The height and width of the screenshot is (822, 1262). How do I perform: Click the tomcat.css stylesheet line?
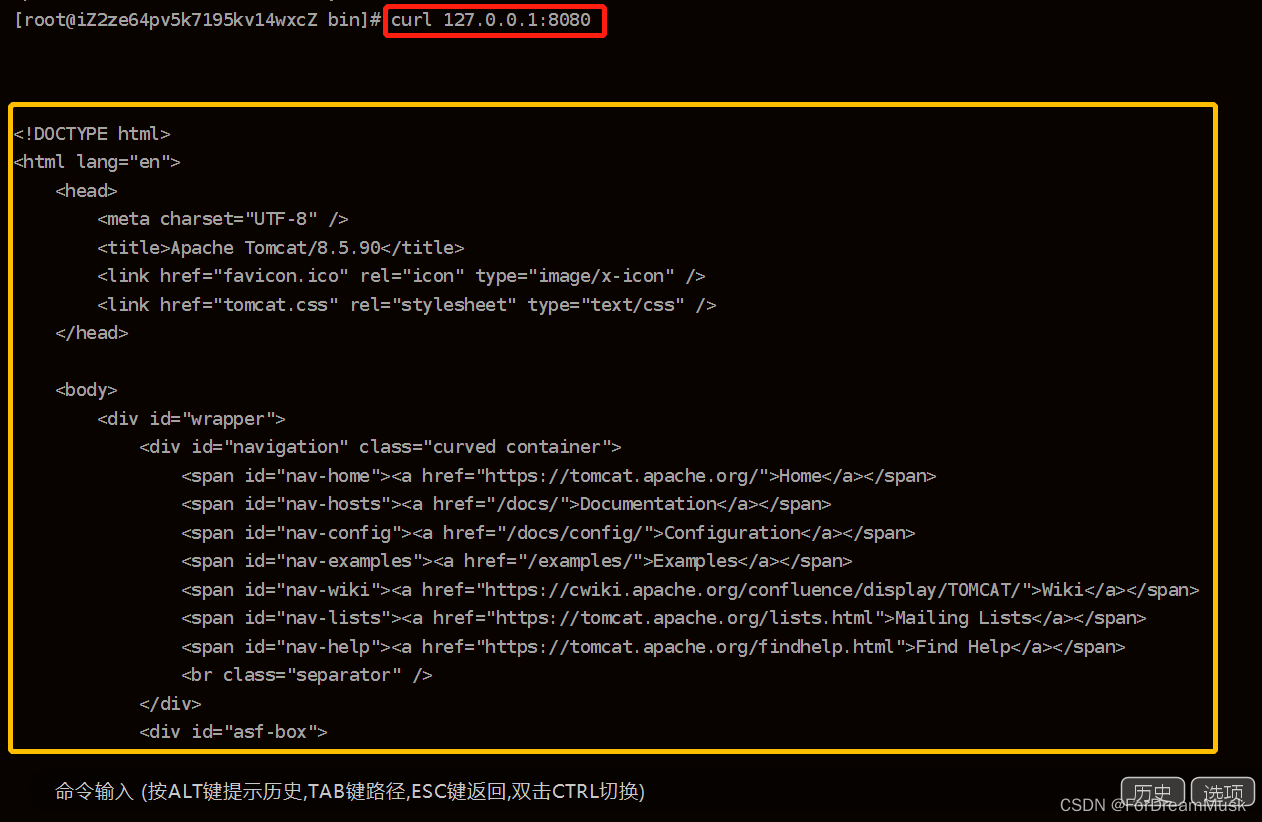407,305
